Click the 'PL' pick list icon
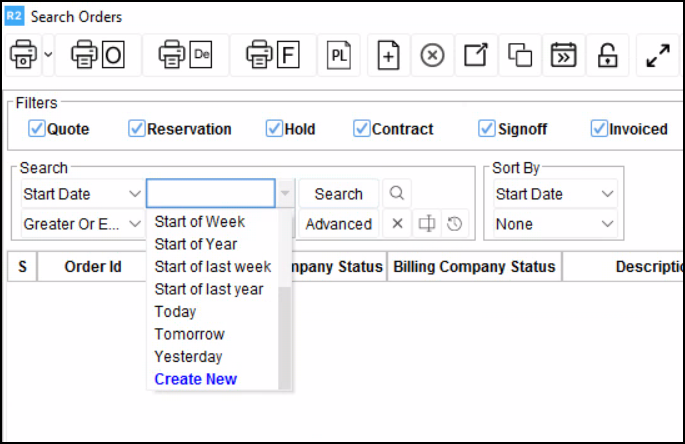 tap(338, 56)
